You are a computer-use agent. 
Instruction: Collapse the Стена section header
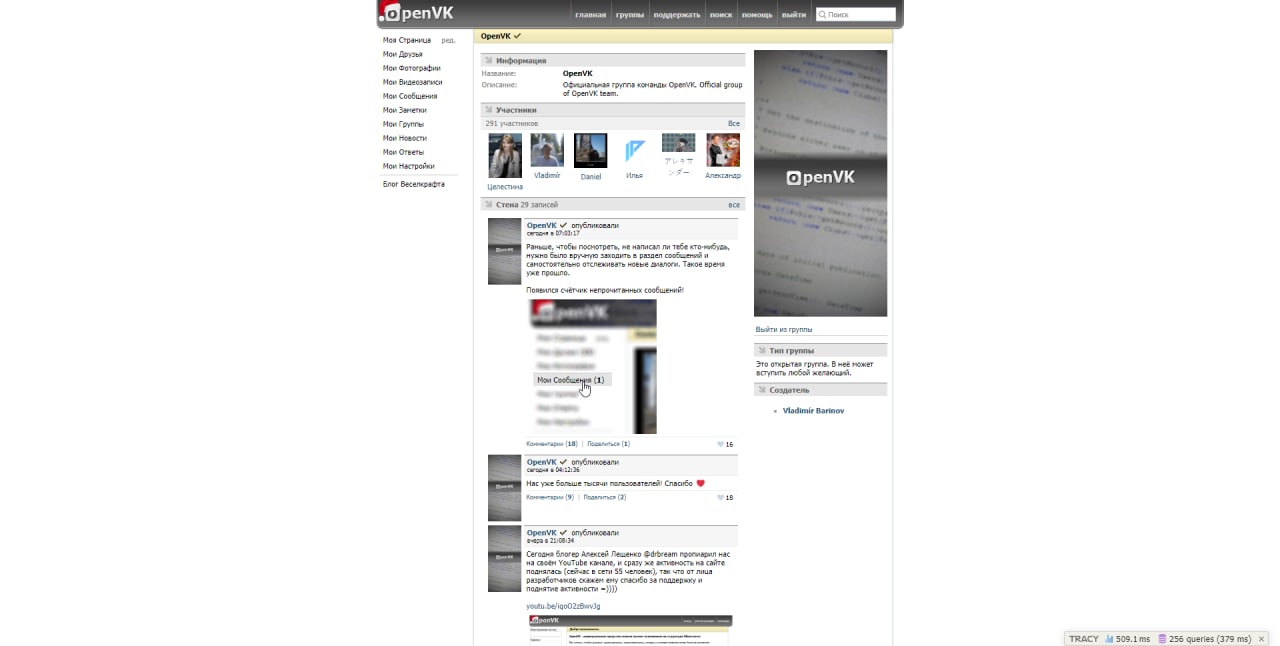[612, 204]
